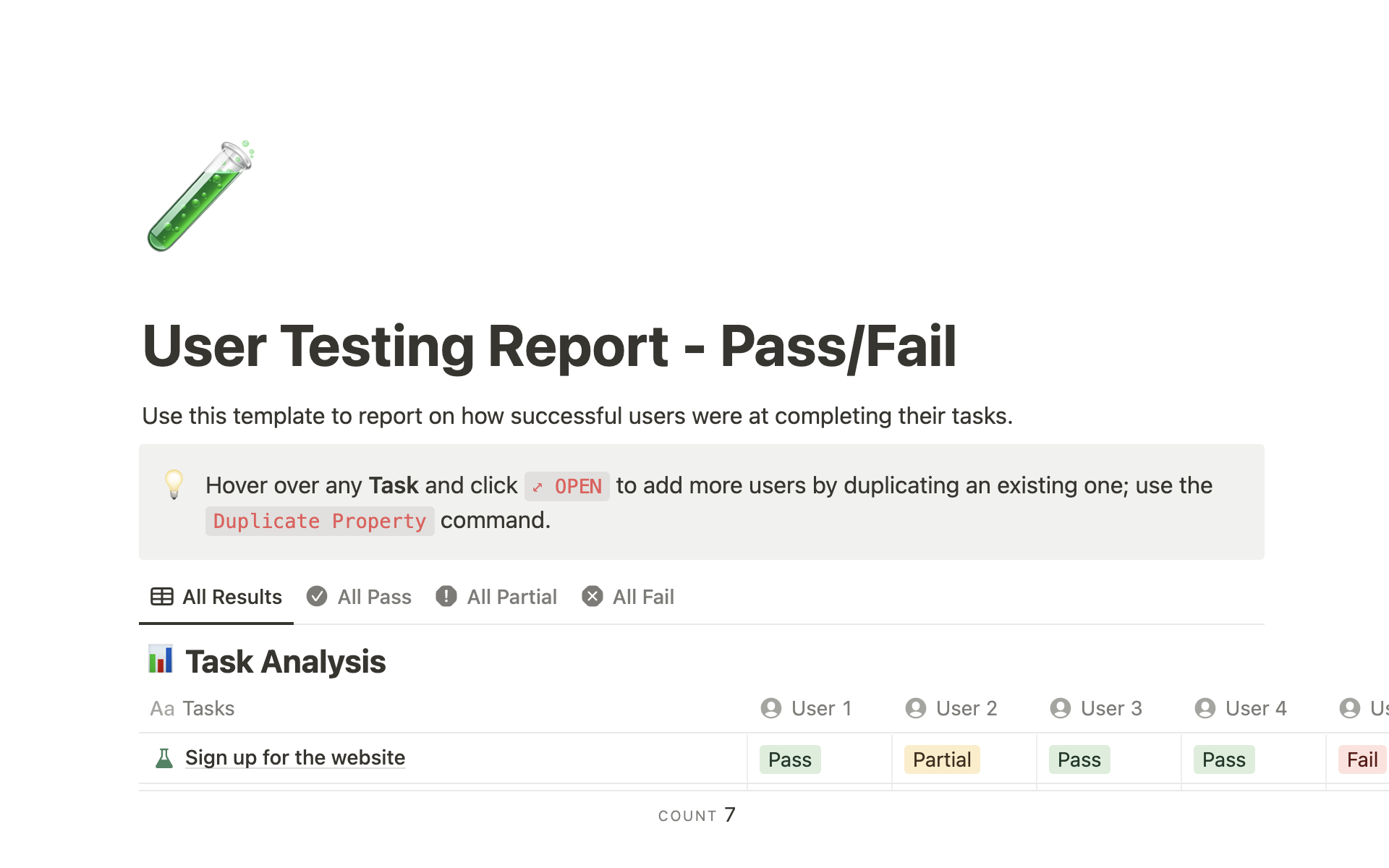
Task: Switch to the All Fail tab
Action: [x=628, y=597]
